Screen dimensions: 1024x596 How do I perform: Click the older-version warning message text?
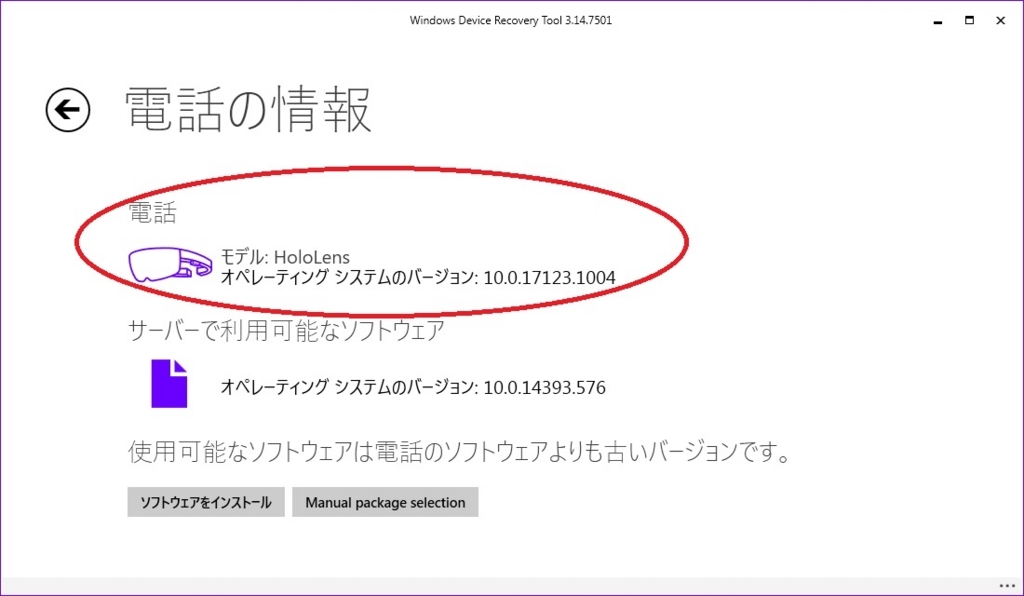tap(460, 452)
